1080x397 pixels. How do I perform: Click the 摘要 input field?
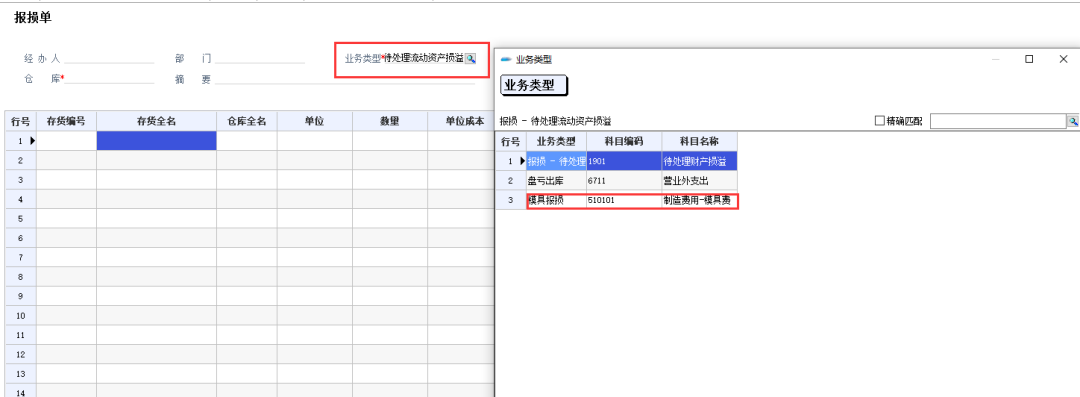click(344, 78)
